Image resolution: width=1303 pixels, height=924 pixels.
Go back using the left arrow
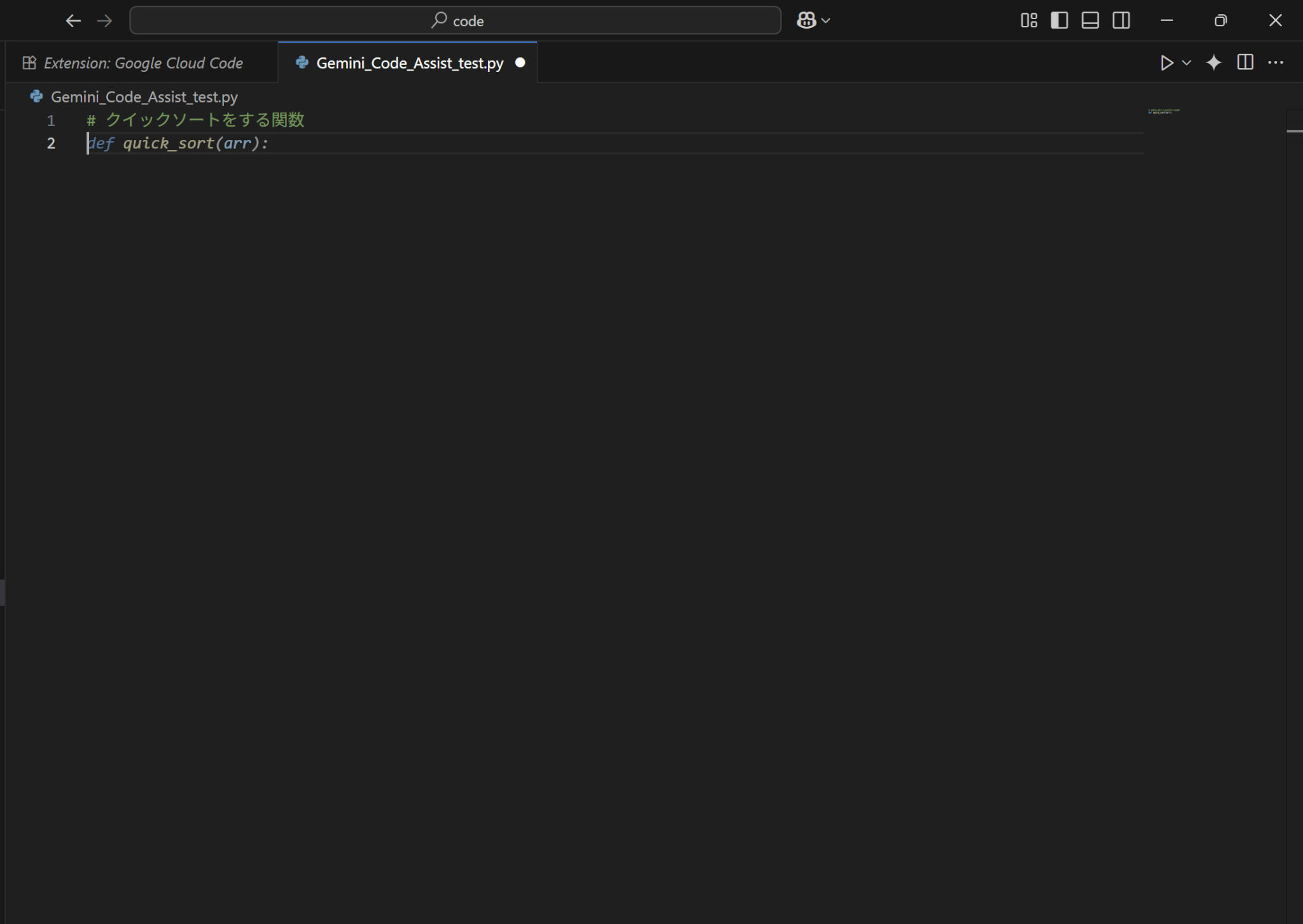tap(73, 21)
